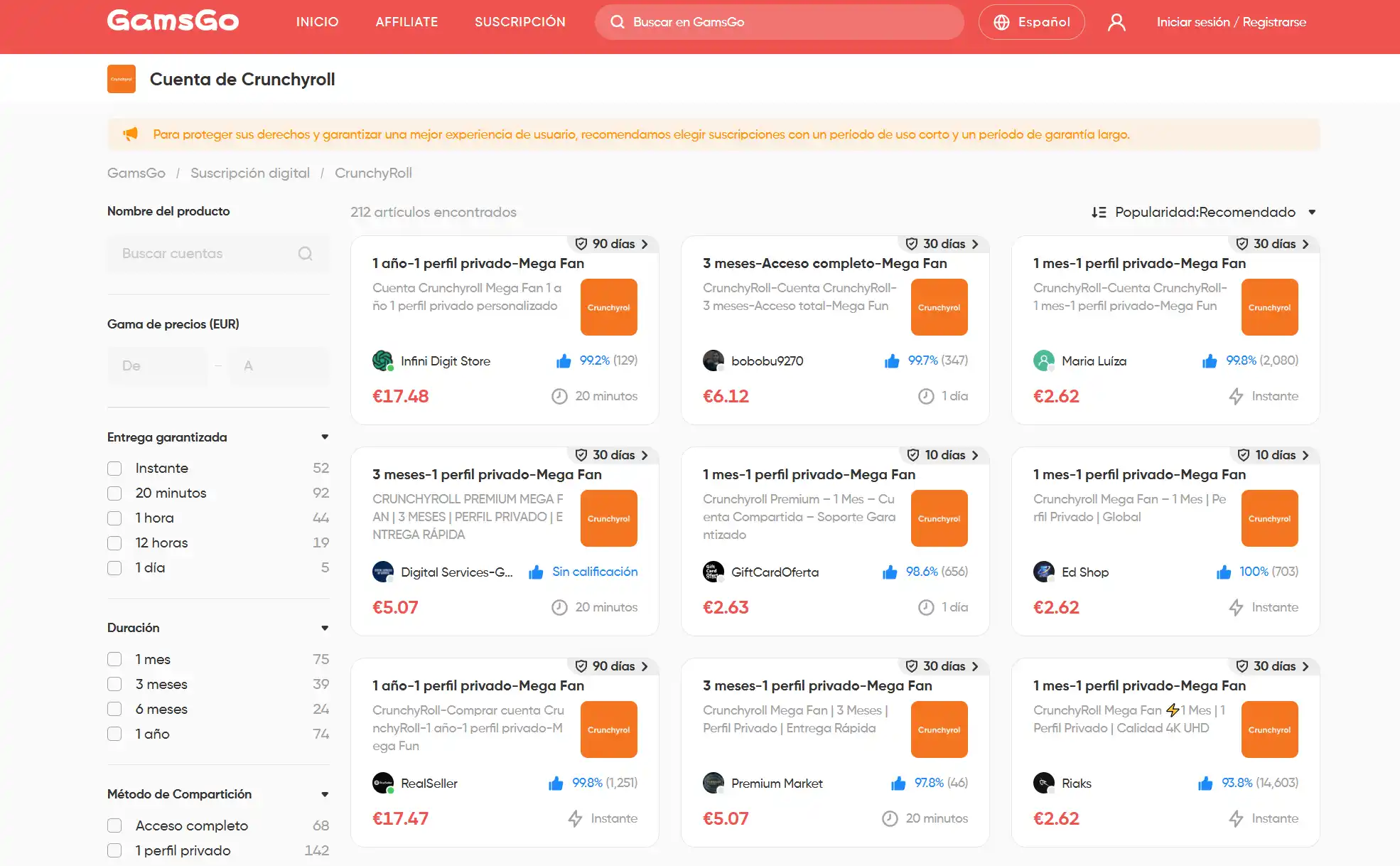The height and width of the screenshot is (866, 1400).
Task: Open Ed Shop seller avatar
Action: point(1044,572)
